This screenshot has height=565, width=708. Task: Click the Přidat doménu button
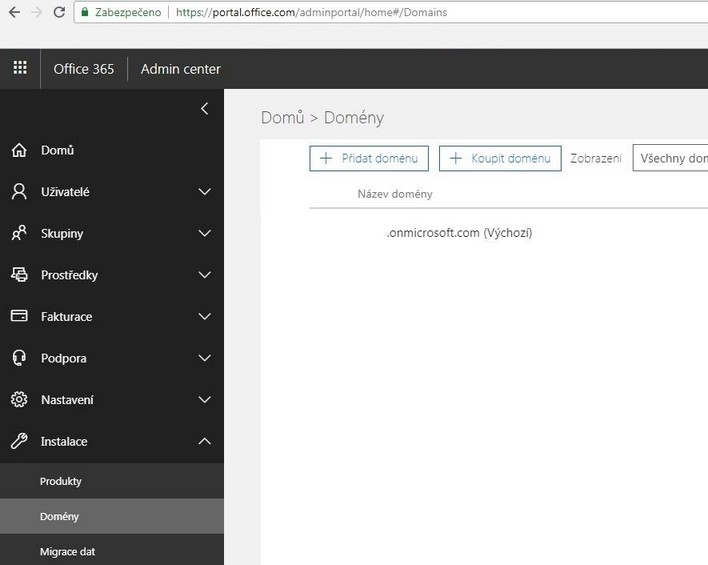pyautogui.click(x=369, y=158)
